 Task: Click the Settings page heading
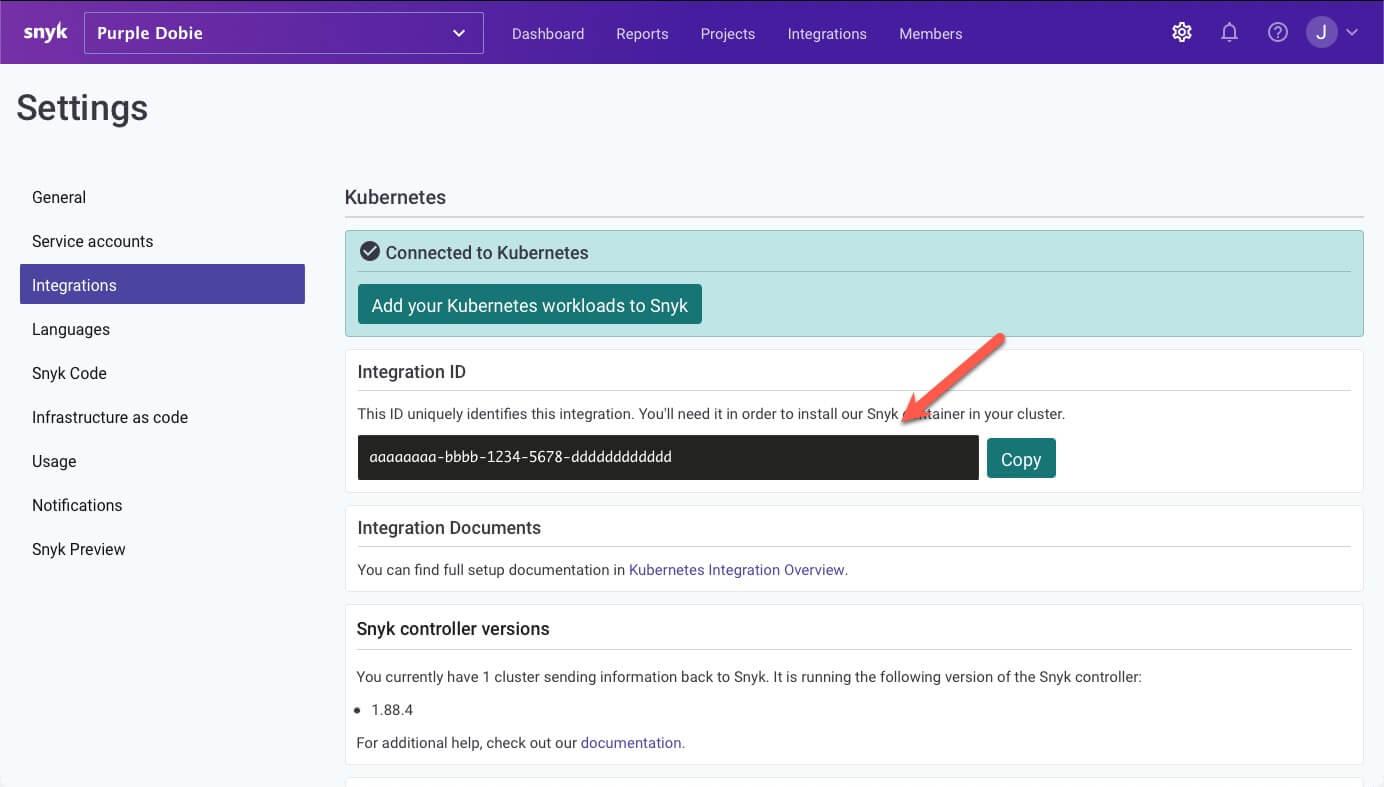tap(82, 108)
